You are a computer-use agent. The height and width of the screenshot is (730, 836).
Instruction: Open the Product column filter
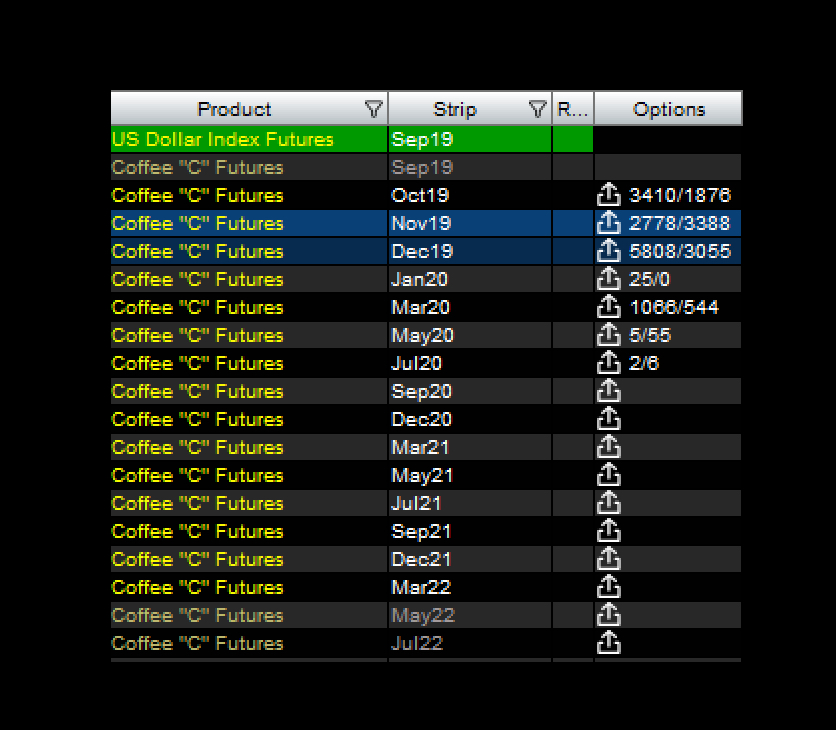click(x=374, y=109)
